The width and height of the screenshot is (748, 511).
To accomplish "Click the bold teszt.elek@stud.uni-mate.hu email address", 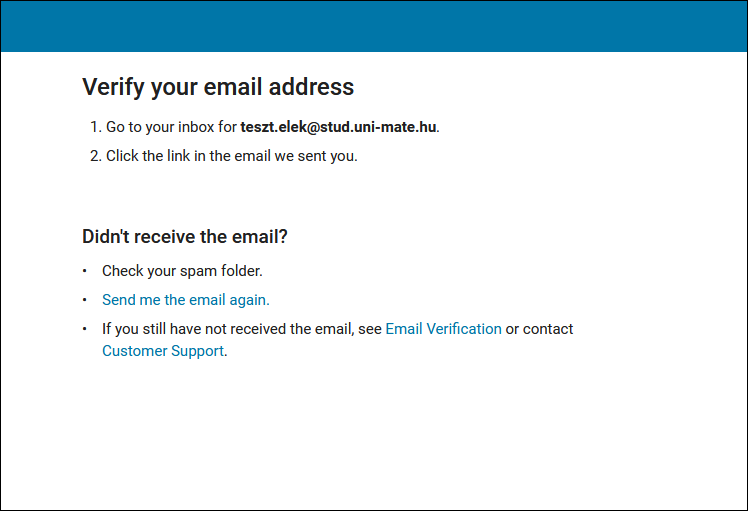I will pos(338,128).
